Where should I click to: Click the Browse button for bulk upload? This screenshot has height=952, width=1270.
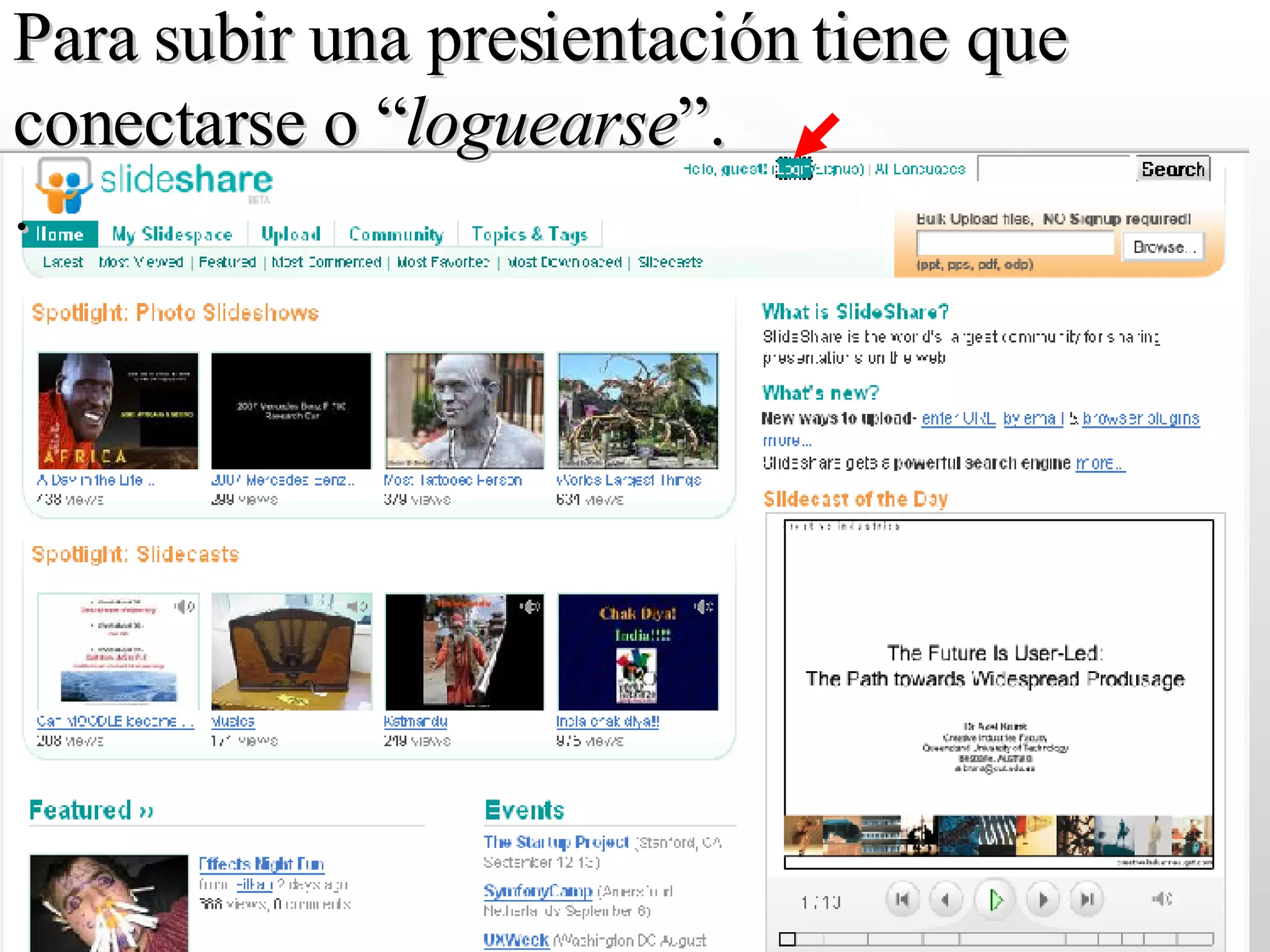[1164, 247]
